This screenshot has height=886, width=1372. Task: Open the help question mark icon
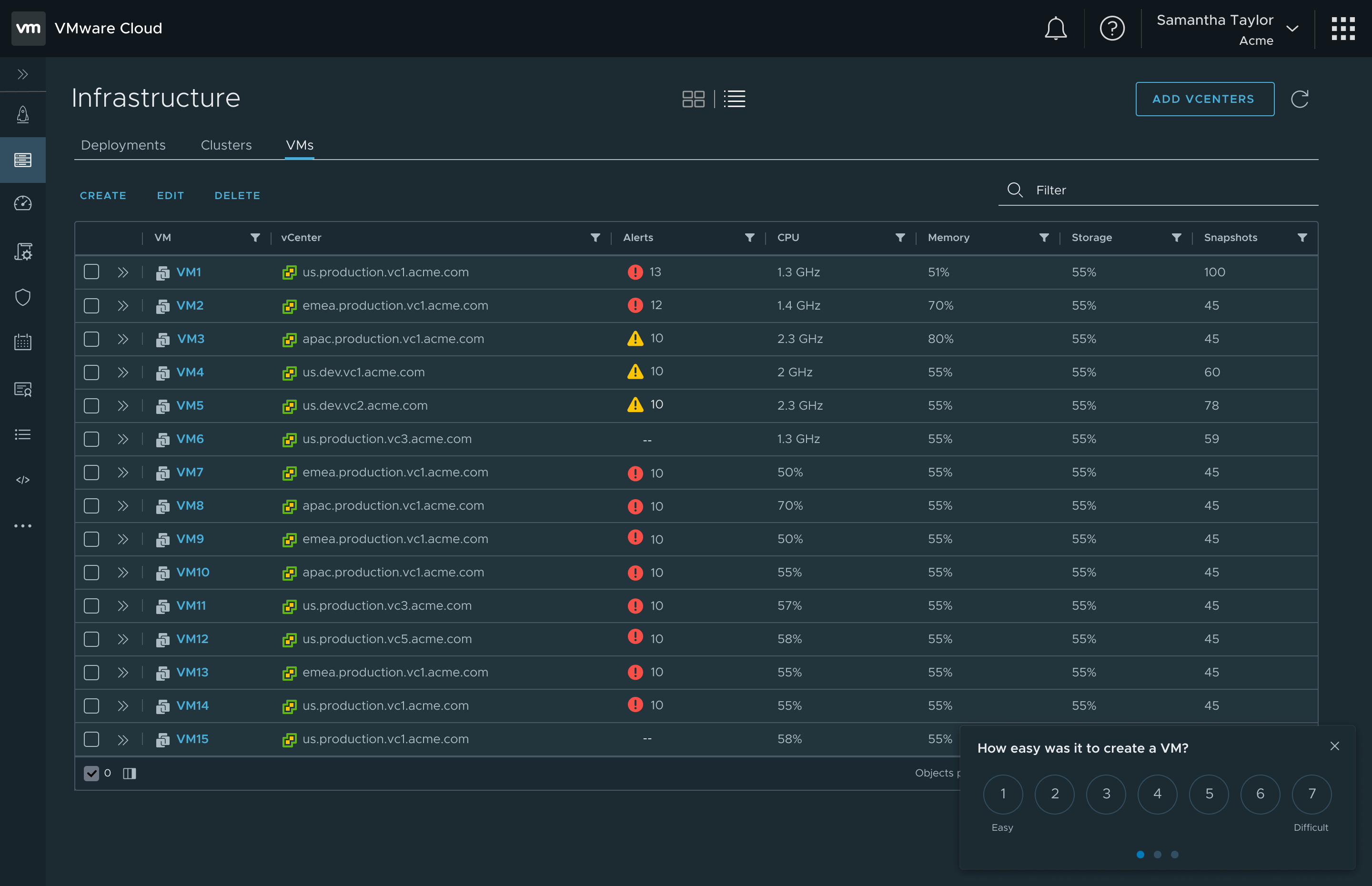[x=1111, y=28]
